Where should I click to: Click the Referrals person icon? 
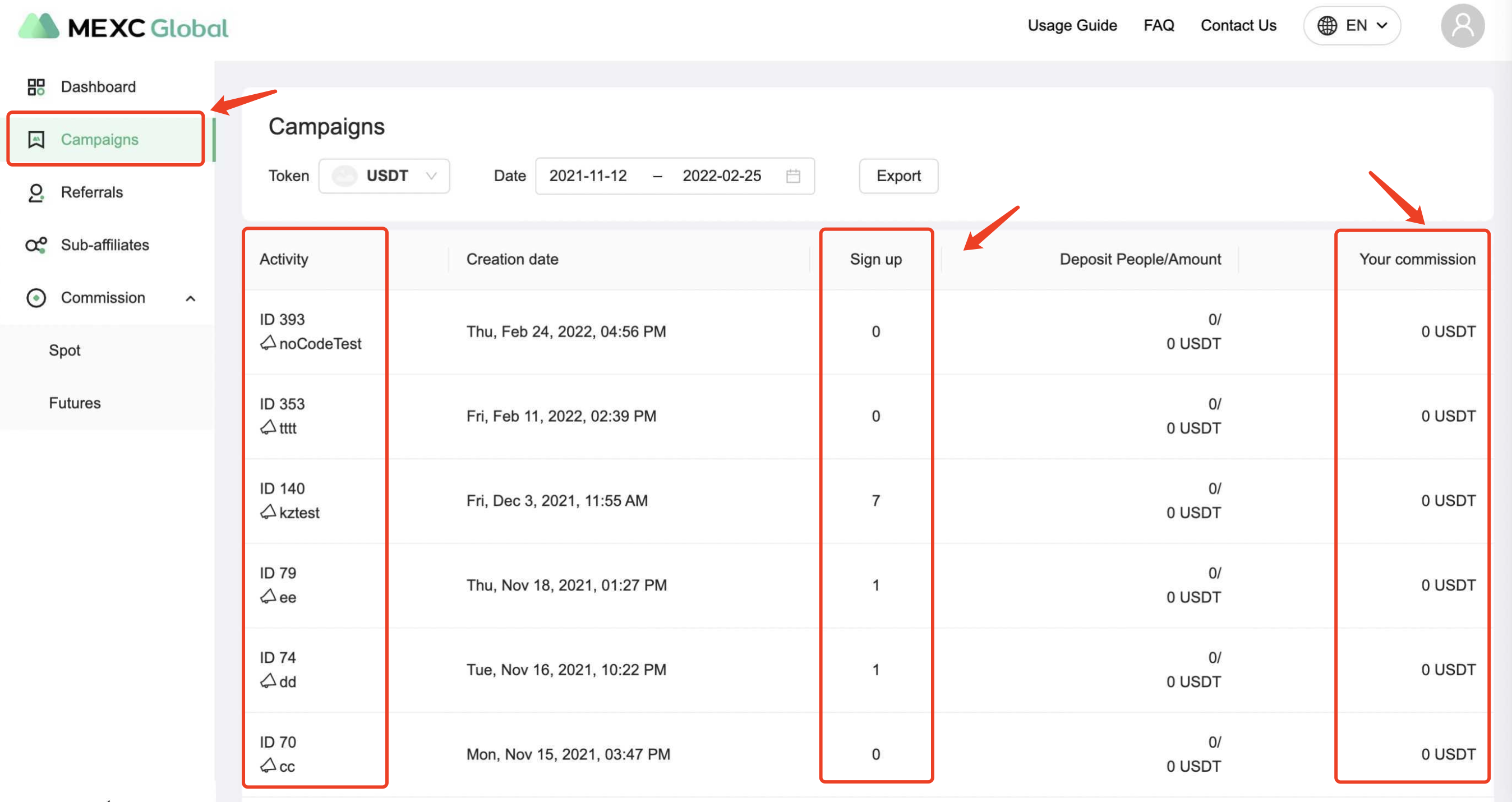tap(36, 192)
